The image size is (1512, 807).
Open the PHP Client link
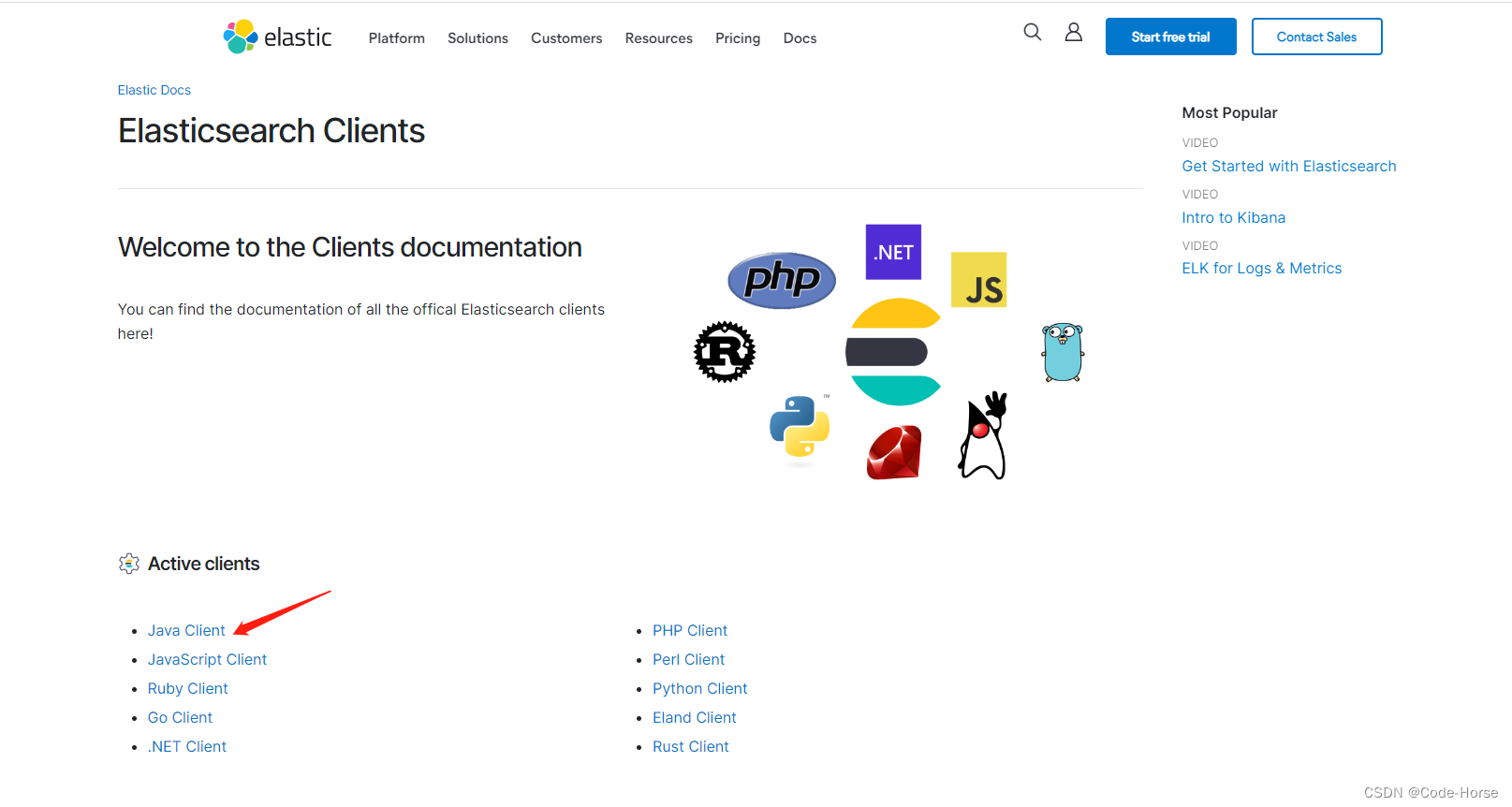pos(690,630)
